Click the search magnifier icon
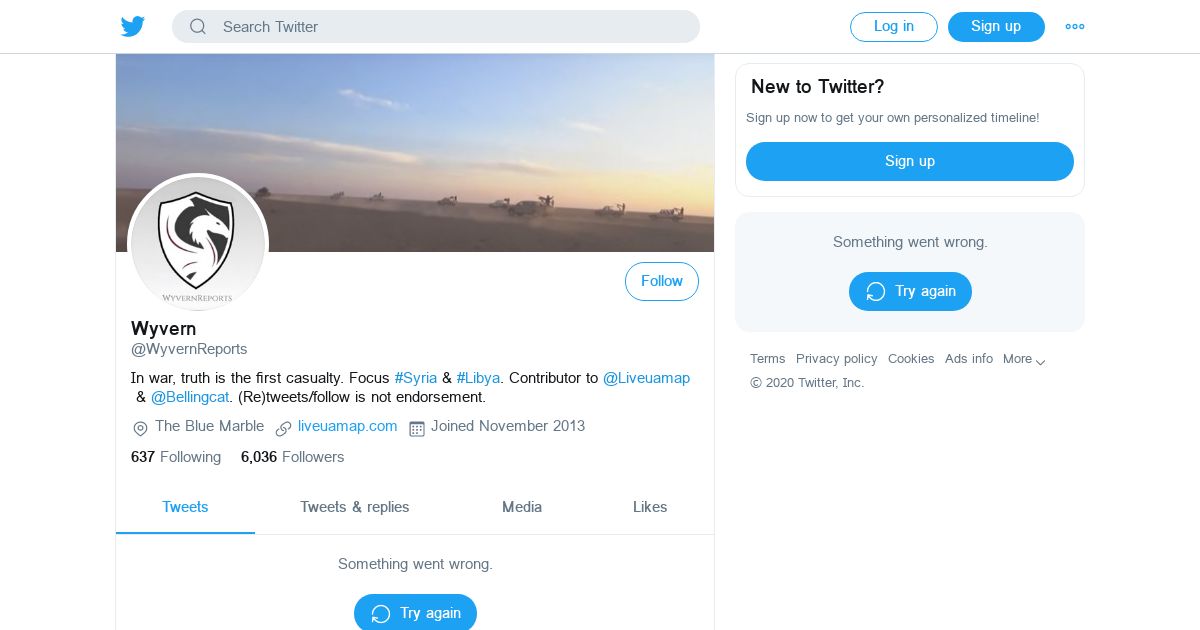Image resolution: width=1200 pixels, height=630 pixels. tap(198, 27)
